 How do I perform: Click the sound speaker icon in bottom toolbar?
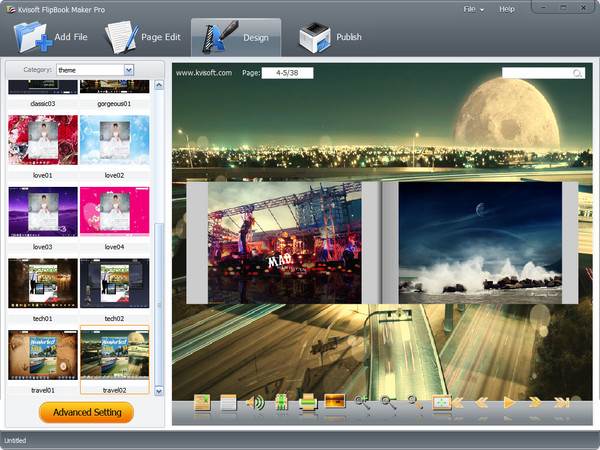click(255, 403)
